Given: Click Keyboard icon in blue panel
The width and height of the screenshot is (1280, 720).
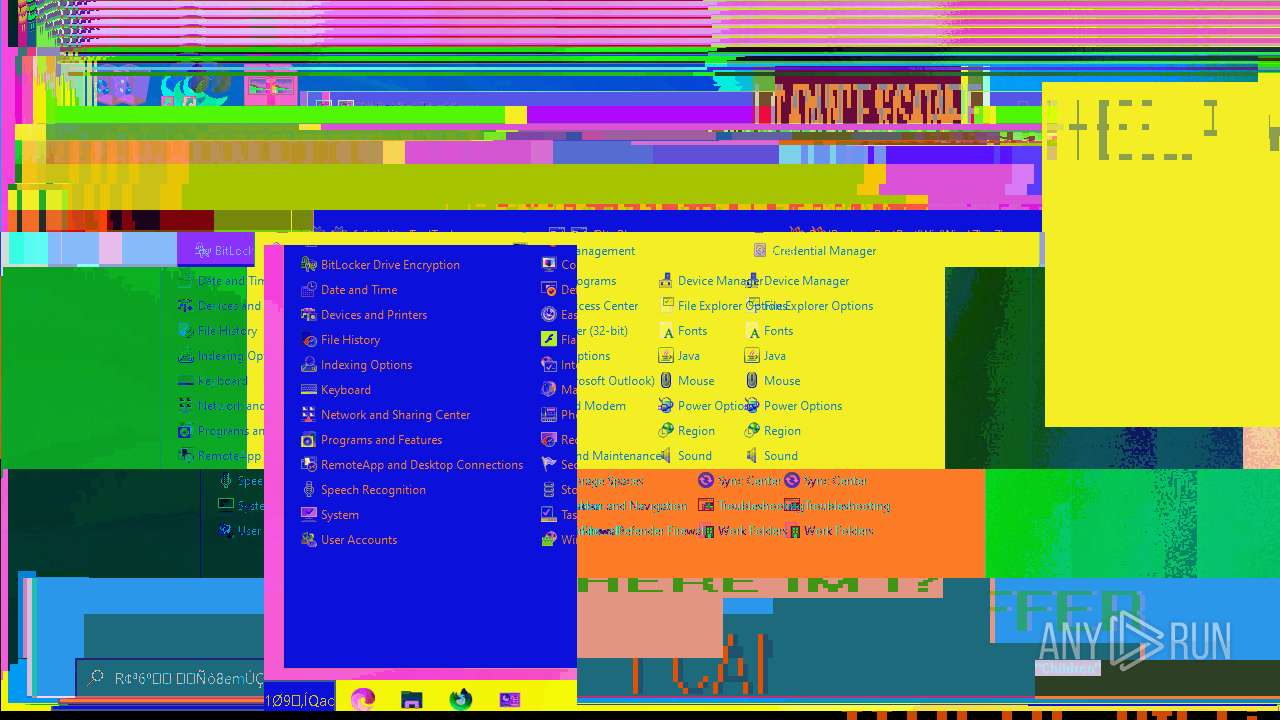Looking at the screenshot, I should (309, 390).
